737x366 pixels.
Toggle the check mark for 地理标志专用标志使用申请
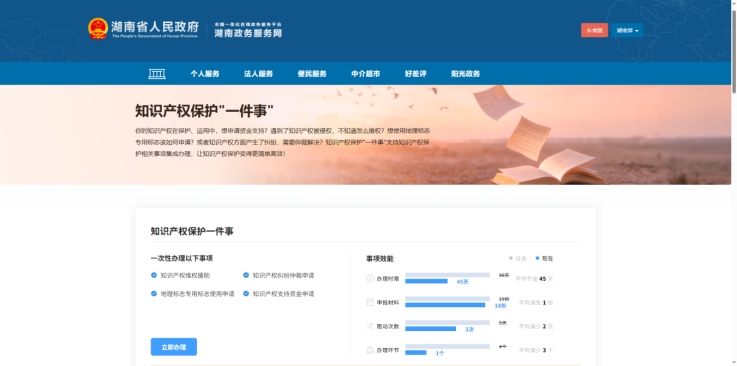(154, 294)
